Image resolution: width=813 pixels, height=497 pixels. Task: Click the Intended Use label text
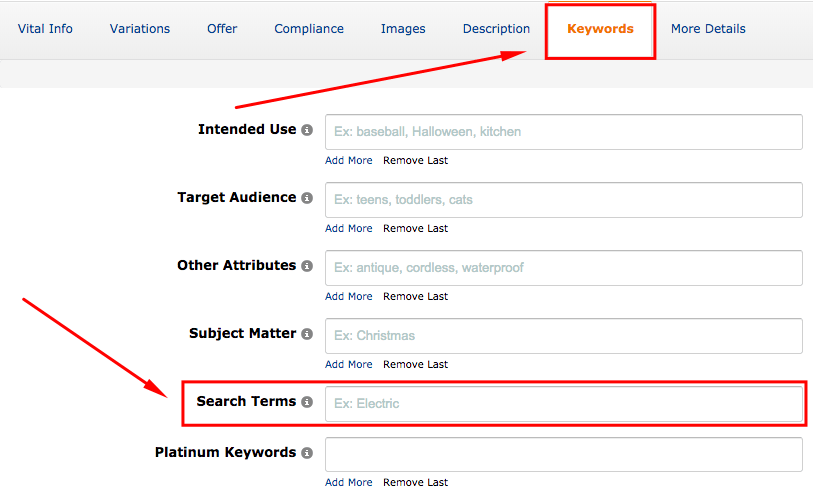[247, 130]
